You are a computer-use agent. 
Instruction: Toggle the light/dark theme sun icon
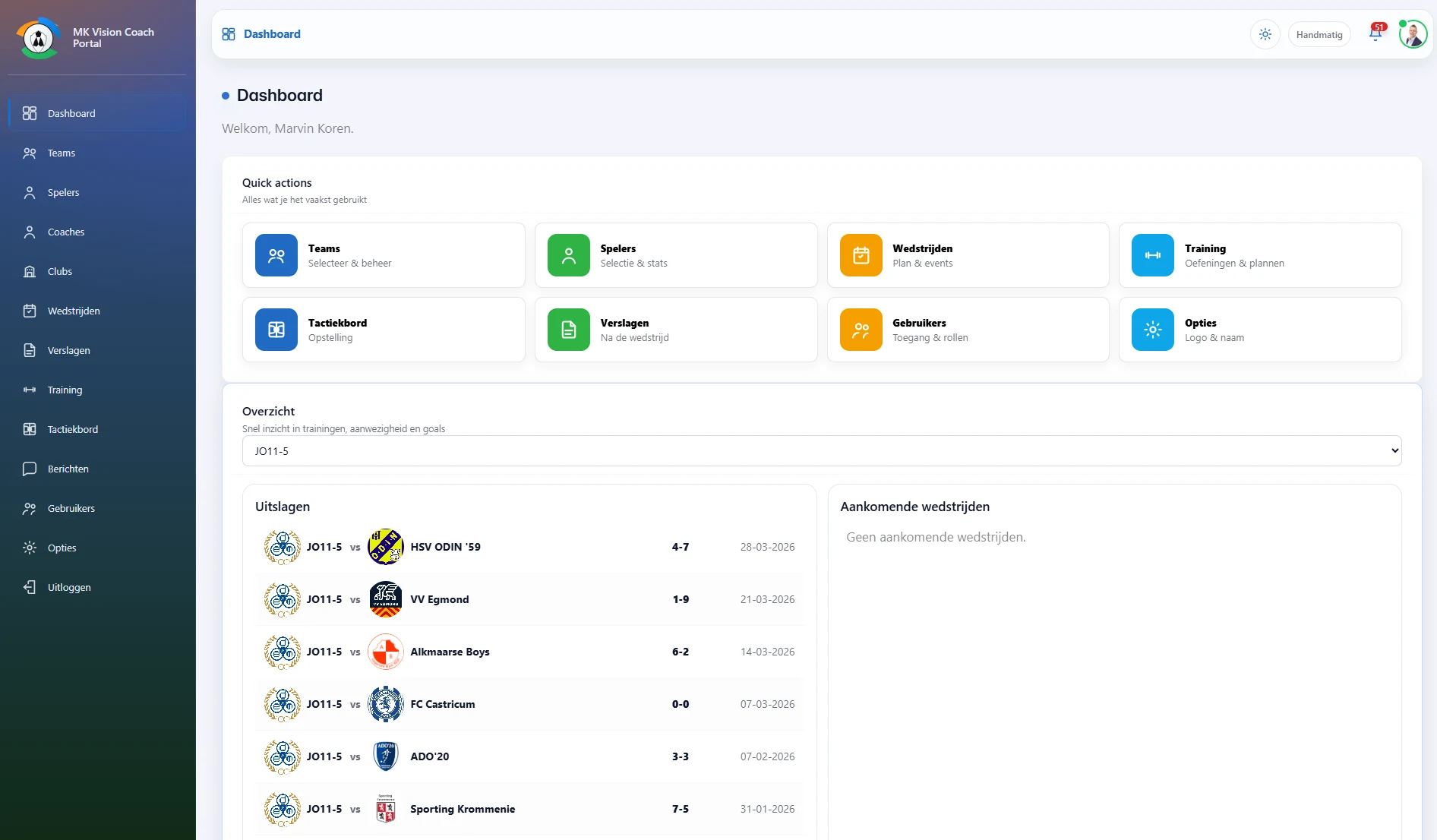tap(1265, 34)
